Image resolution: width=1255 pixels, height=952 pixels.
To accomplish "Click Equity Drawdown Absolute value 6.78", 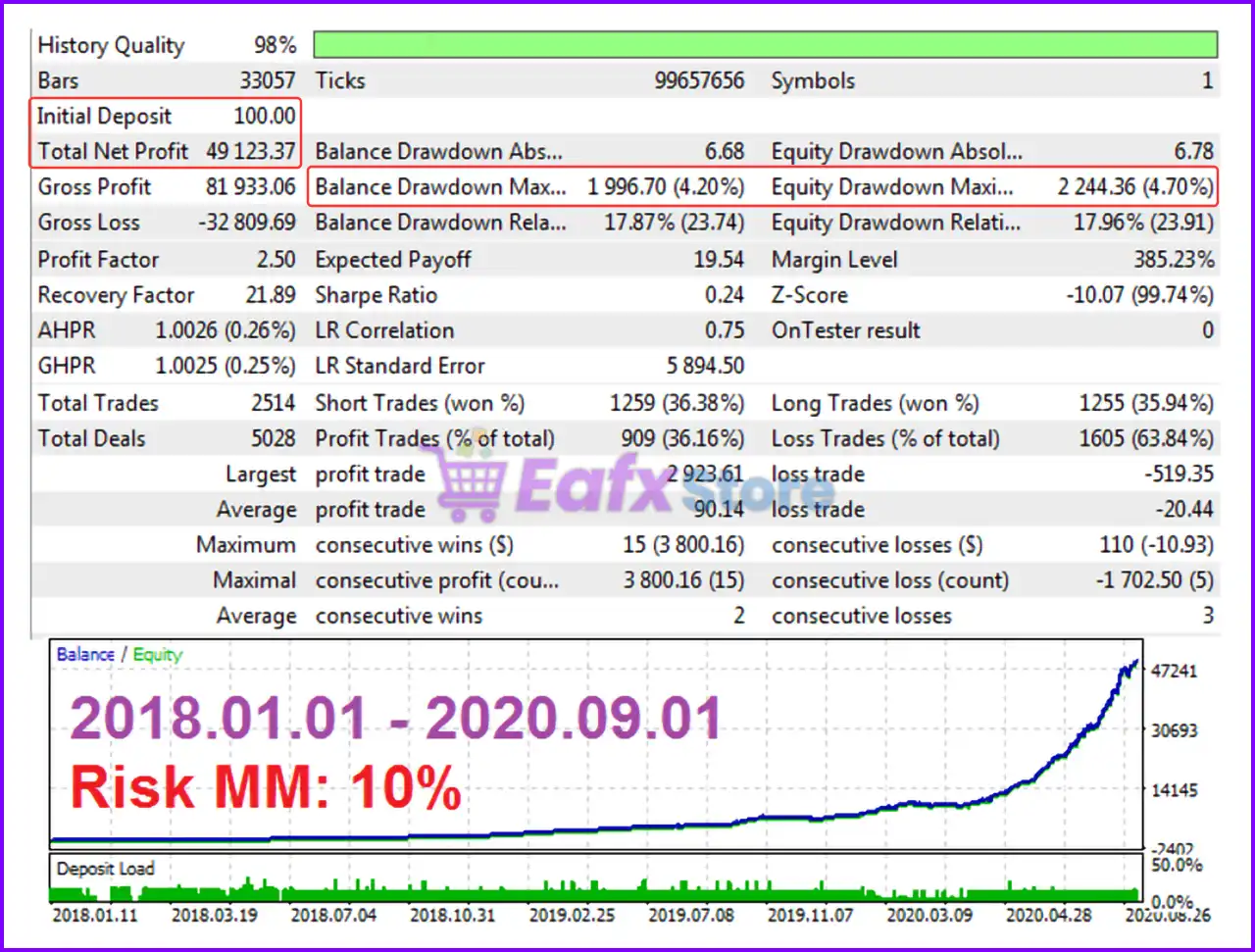I will 1194,151.
